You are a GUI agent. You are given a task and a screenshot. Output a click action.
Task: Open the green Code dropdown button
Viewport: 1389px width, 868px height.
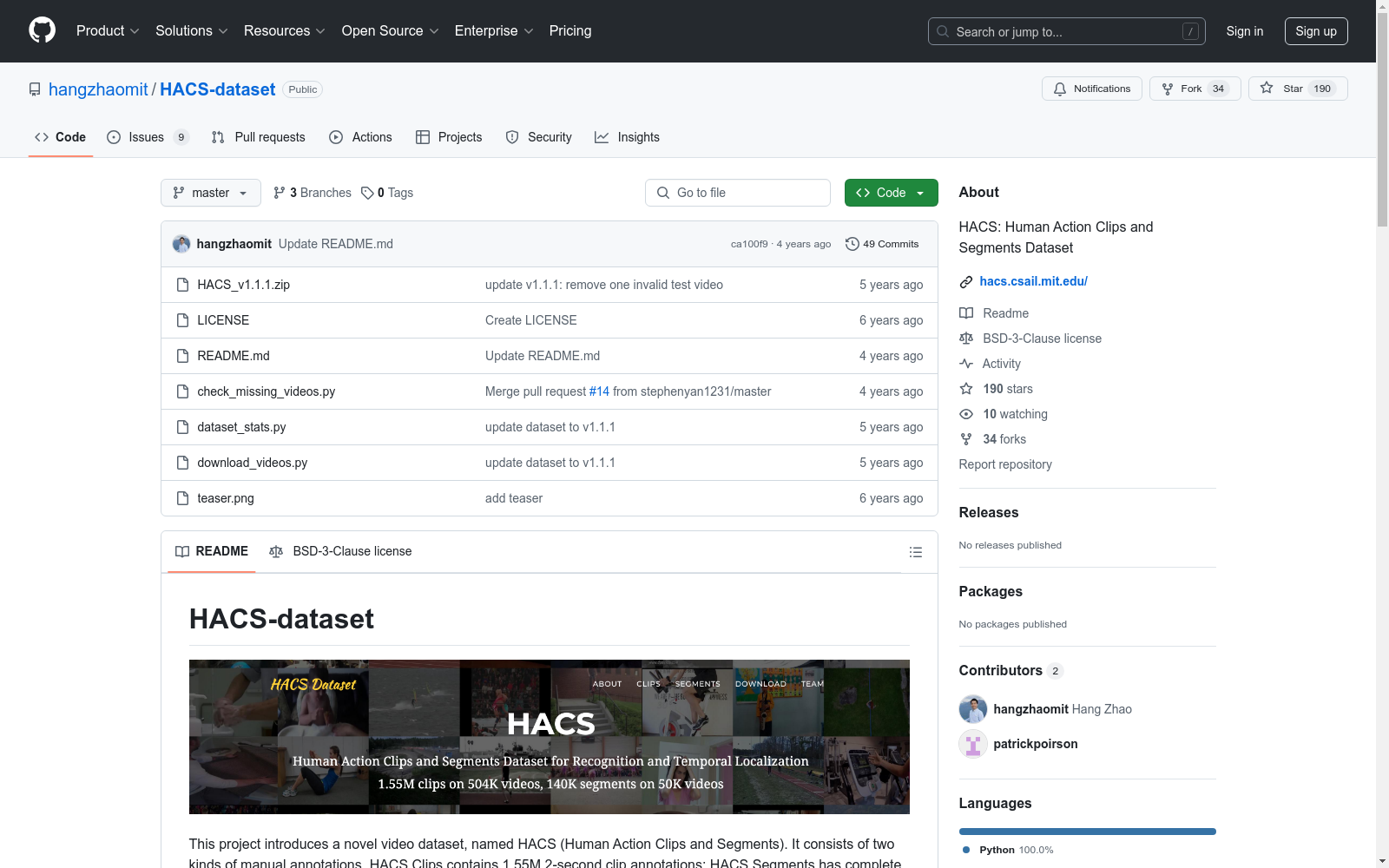891,193
